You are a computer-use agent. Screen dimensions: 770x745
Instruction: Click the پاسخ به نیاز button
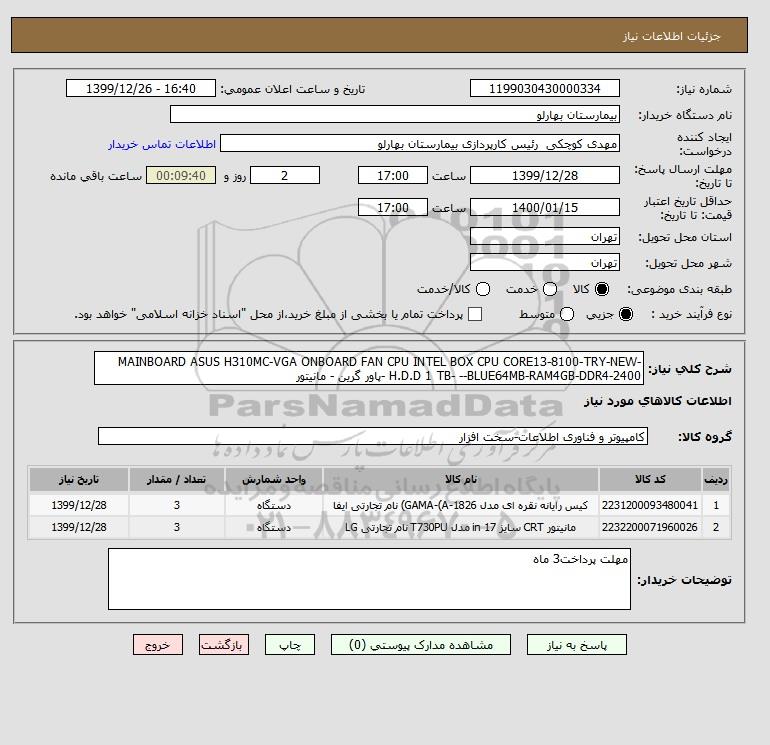point(577,644)
